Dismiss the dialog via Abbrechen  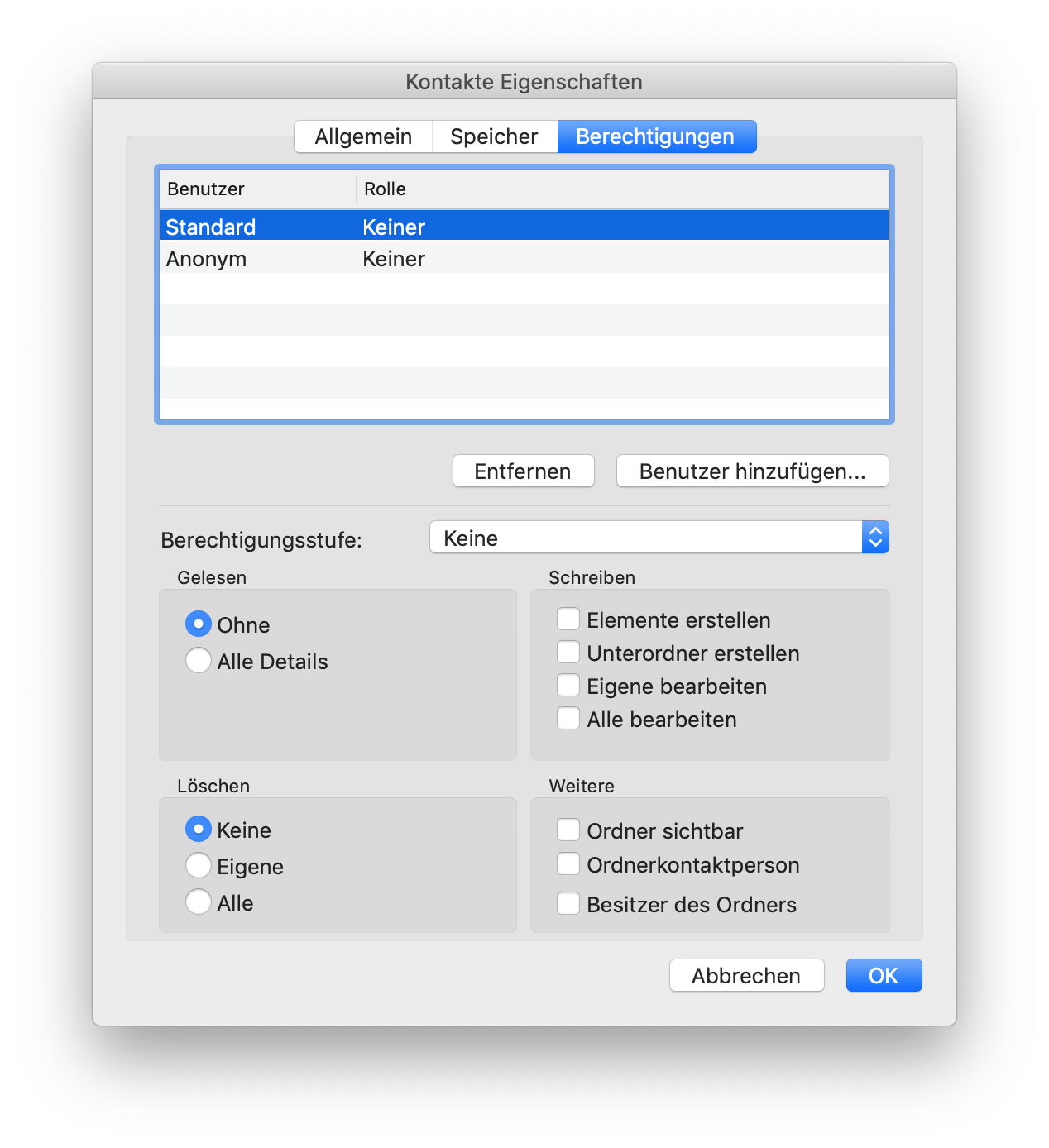pyautogui.click(x=745, y=975)
